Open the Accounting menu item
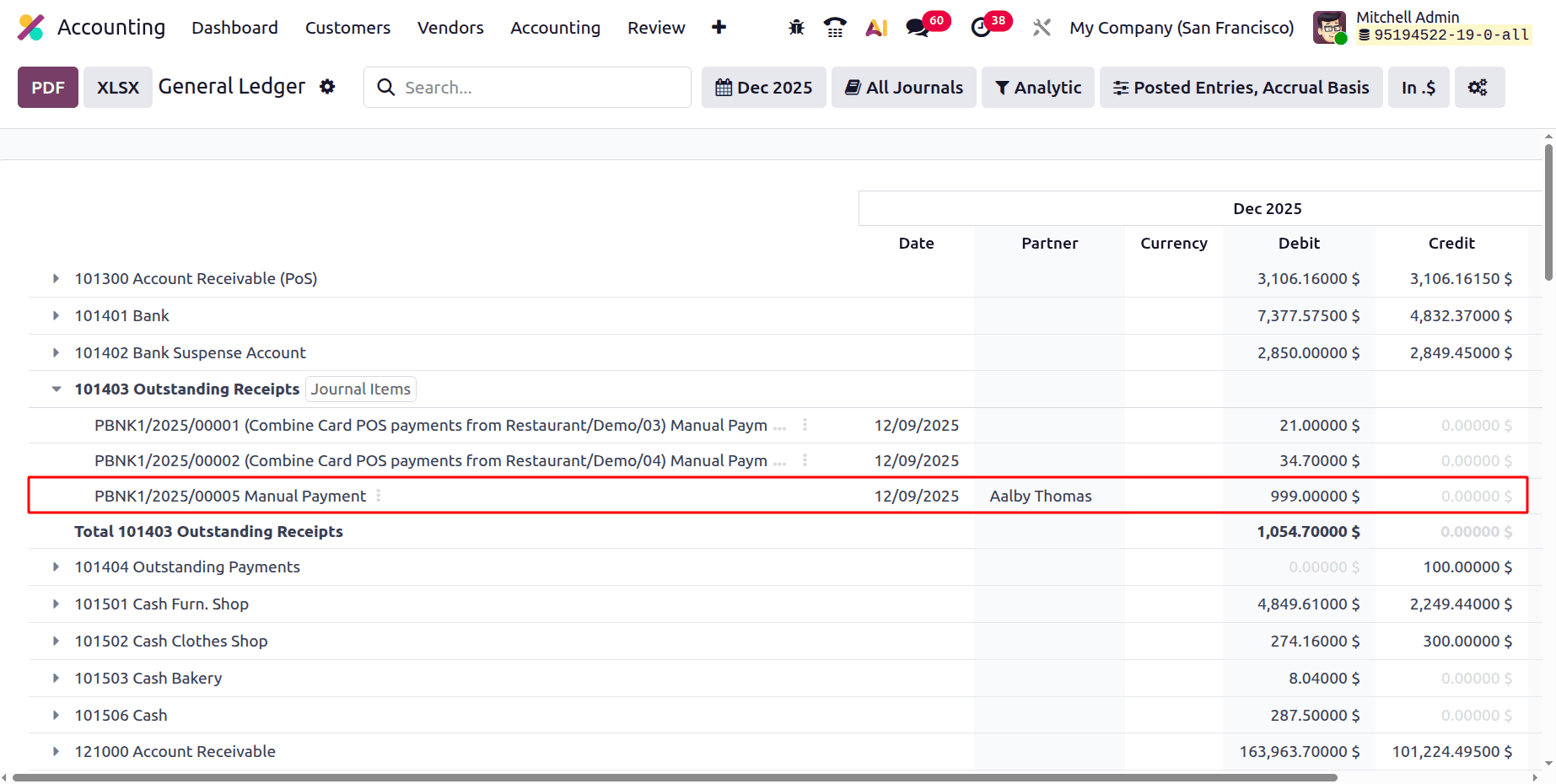The height and width of the screenshot is (784, 1556). 555,28
